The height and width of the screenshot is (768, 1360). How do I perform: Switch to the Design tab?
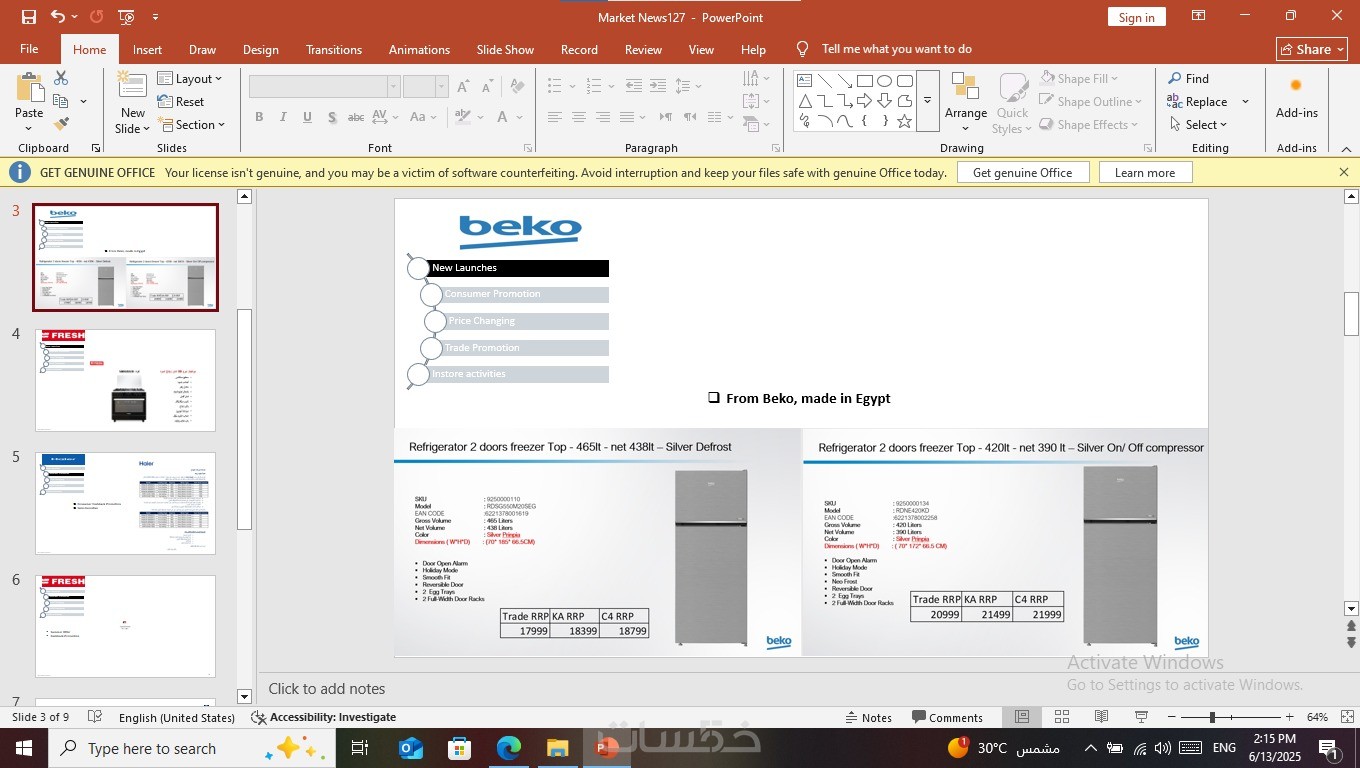260,49
